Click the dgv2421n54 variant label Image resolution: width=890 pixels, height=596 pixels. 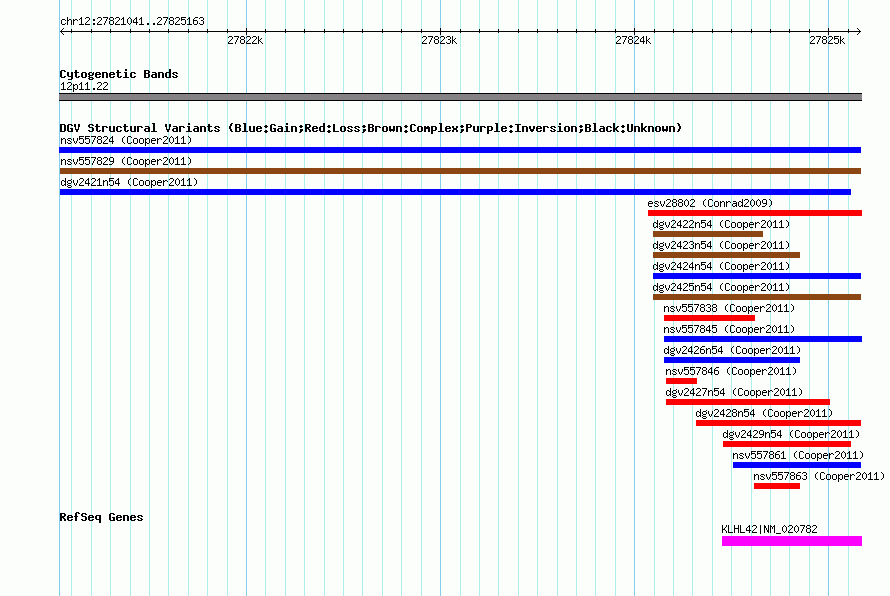point(129,182)
